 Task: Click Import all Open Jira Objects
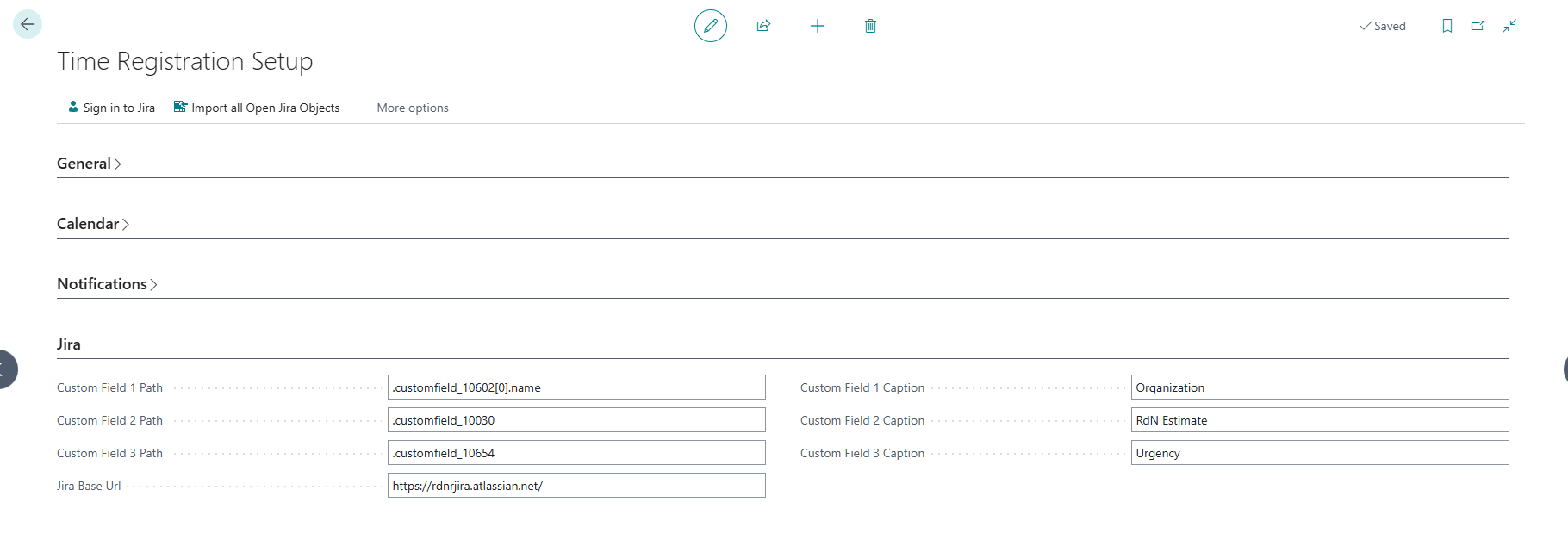[x=257, y=108]
